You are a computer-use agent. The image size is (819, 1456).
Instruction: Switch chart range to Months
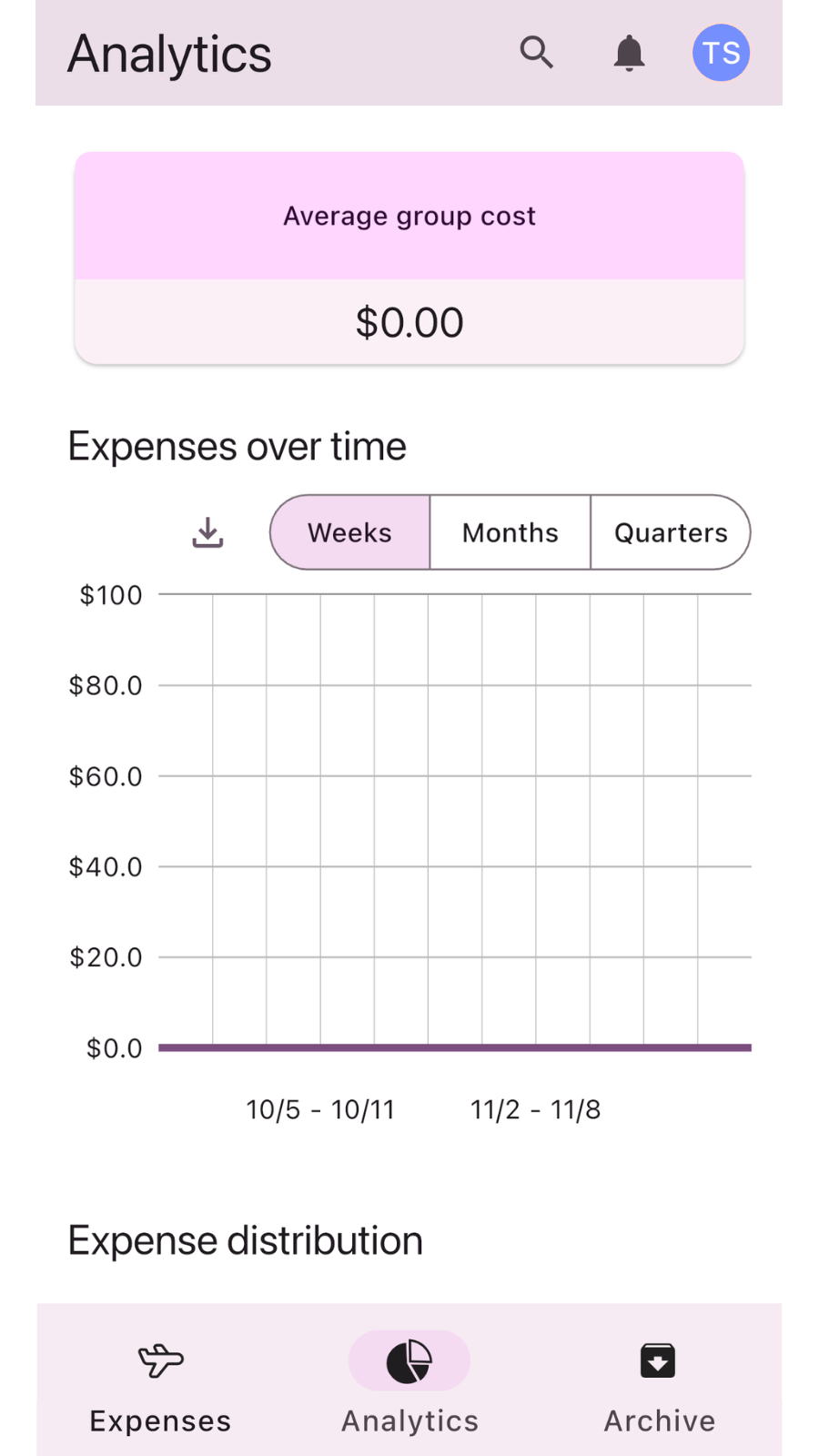tap(511, 532)
